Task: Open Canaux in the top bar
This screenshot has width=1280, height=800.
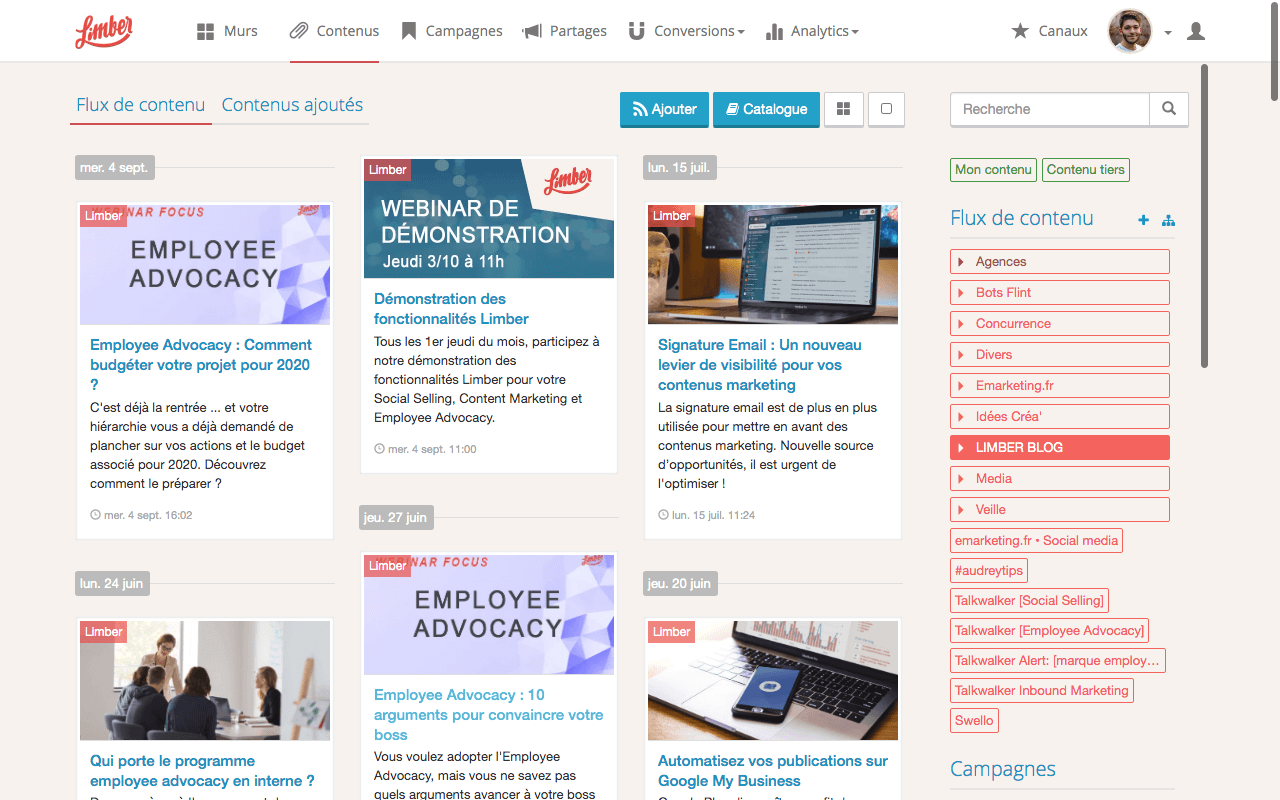Action: click(x=1049, y=31)
